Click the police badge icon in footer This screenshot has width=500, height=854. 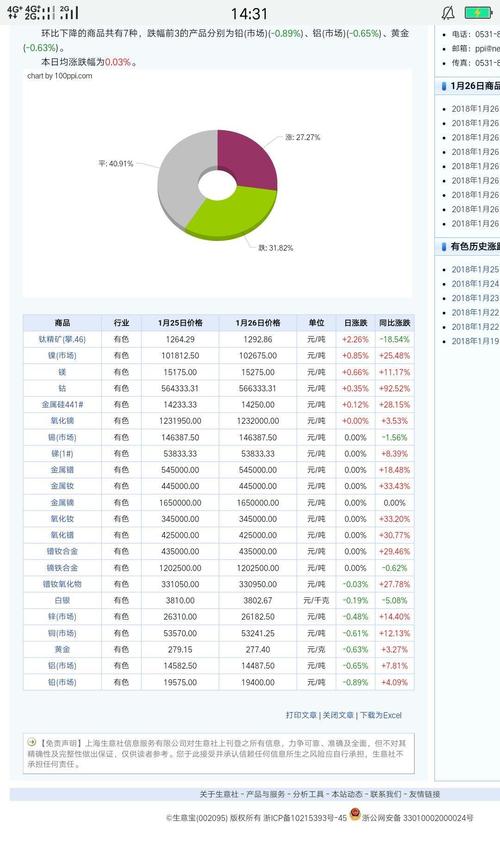pyautogui.click(x=355, y=814)
